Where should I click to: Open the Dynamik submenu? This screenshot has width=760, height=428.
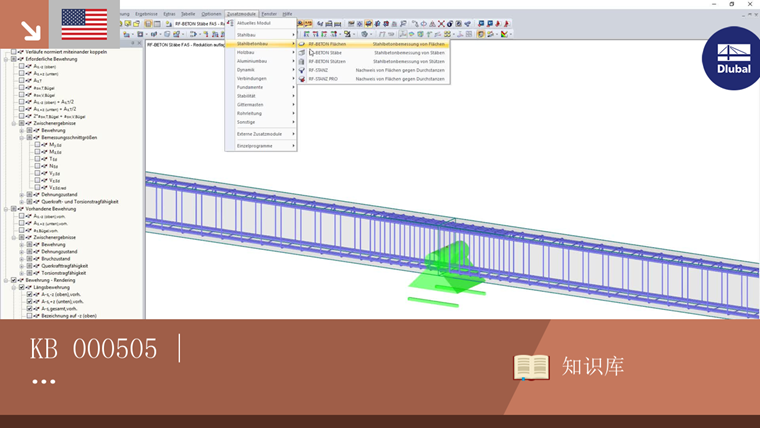[x=261, y=70]
